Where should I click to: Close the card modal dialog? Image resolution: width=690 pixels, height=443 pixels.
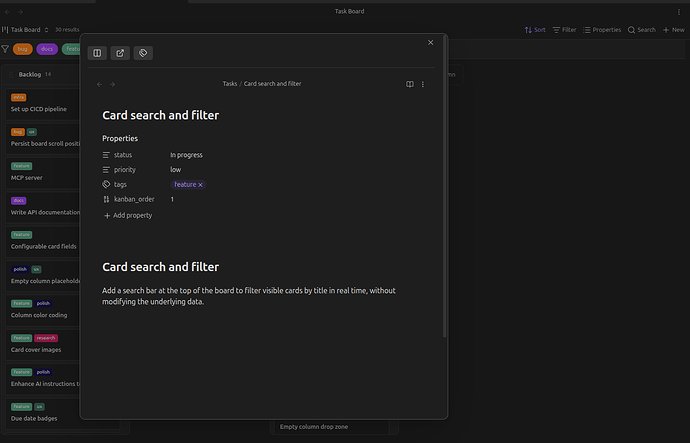pyautogui.click(x=431, y=42)
